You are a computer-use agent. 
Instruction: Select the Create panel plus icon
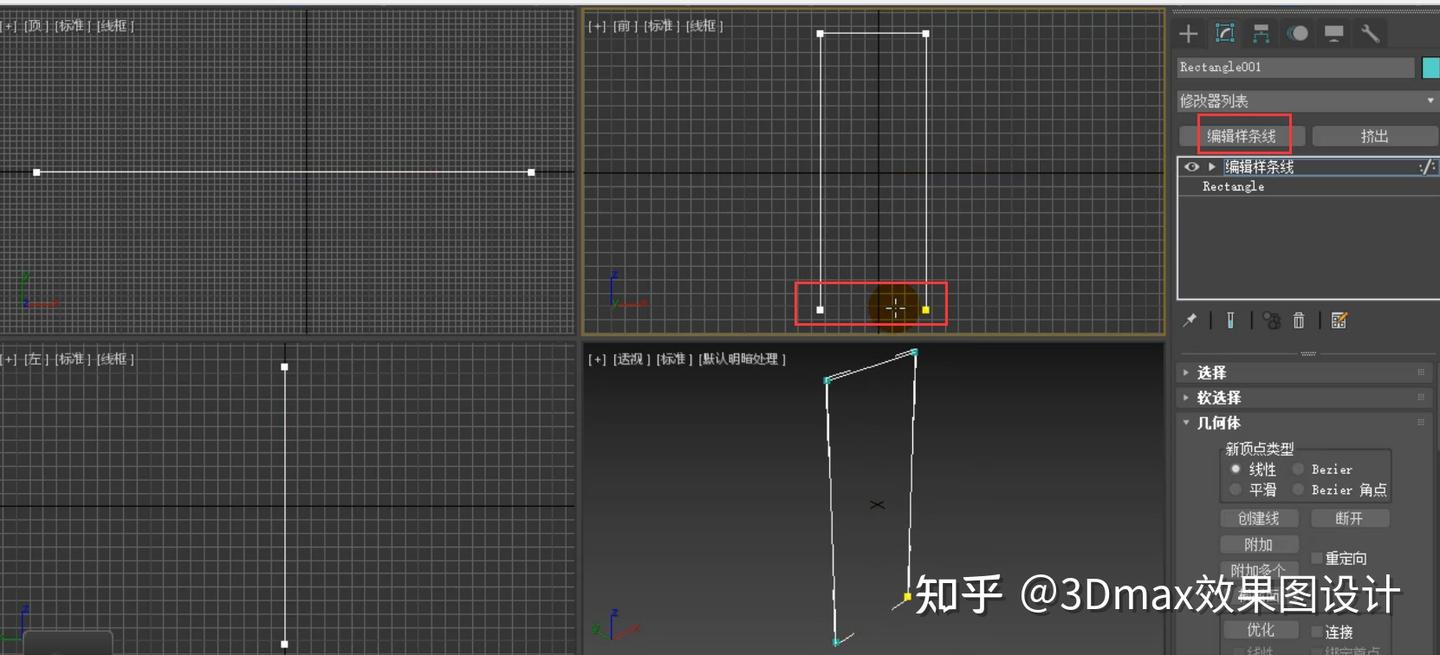(x=1188, y=33)
